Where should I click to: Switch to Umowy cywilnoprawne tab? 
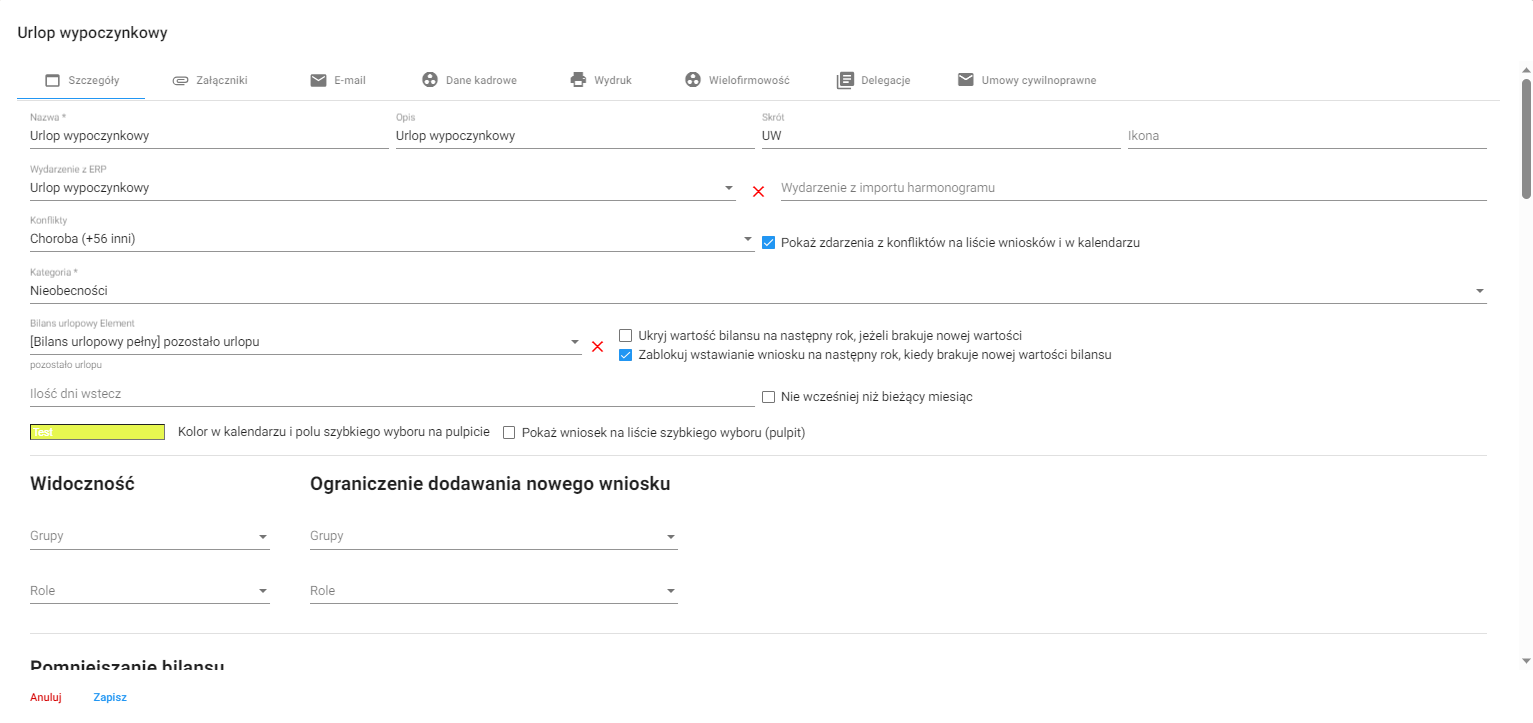click(x=1027, y=80)
